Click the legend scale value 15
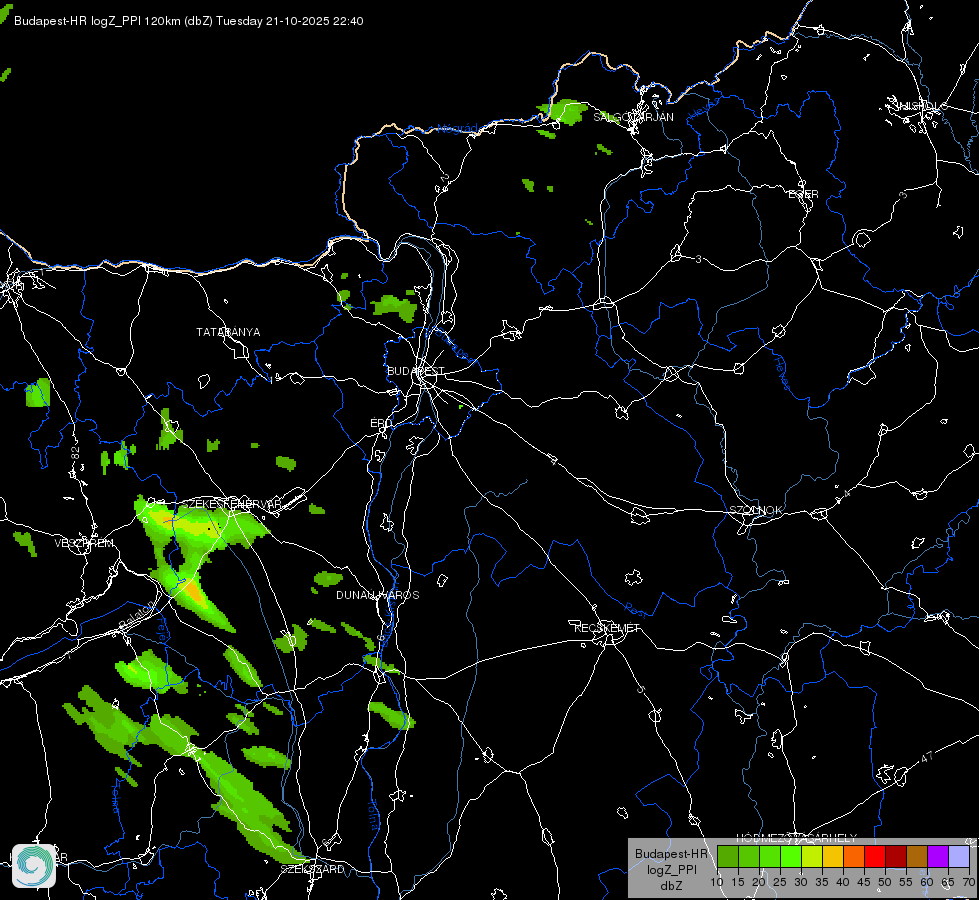 click(738, 883)
